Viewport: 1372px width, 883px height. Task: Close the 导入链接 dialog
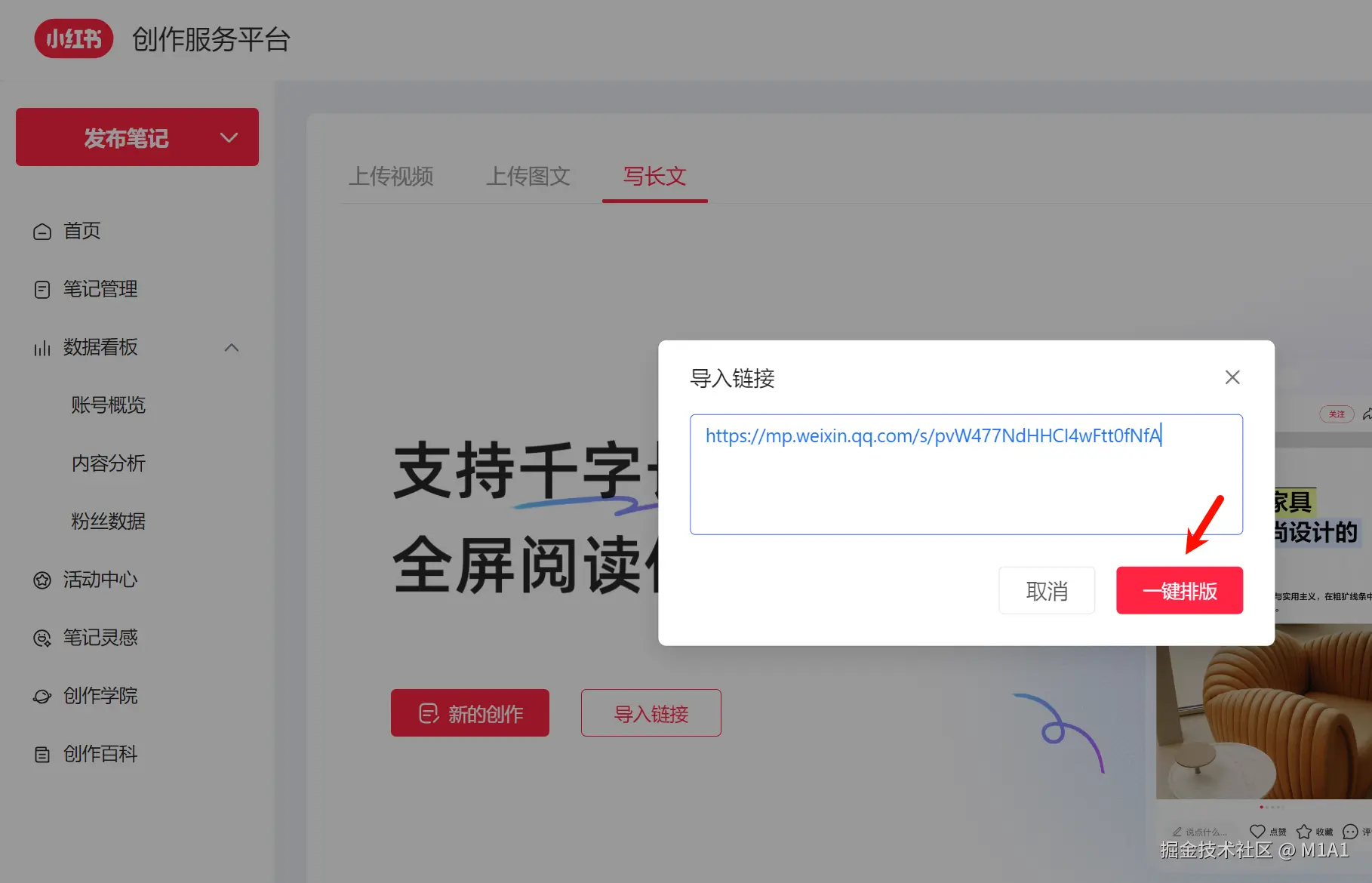[1232, 377]
